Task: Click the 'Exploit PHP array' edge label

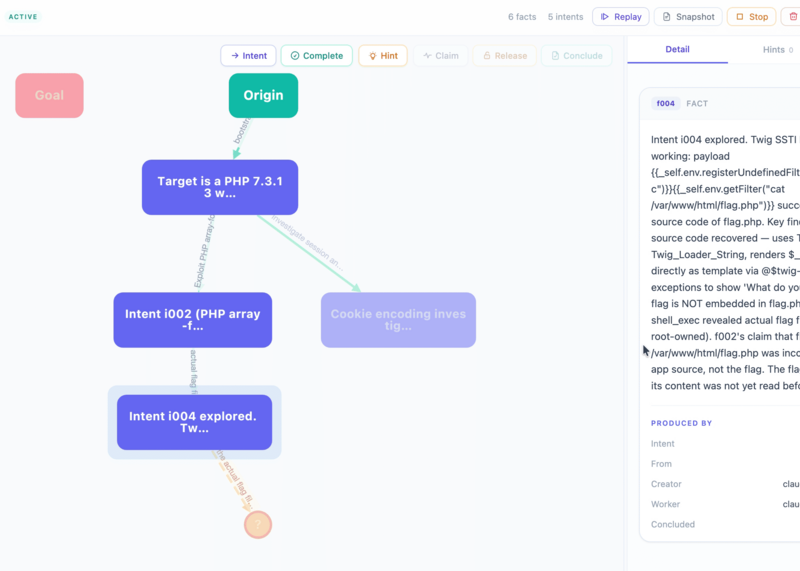Action: click(x=204, y=252)
